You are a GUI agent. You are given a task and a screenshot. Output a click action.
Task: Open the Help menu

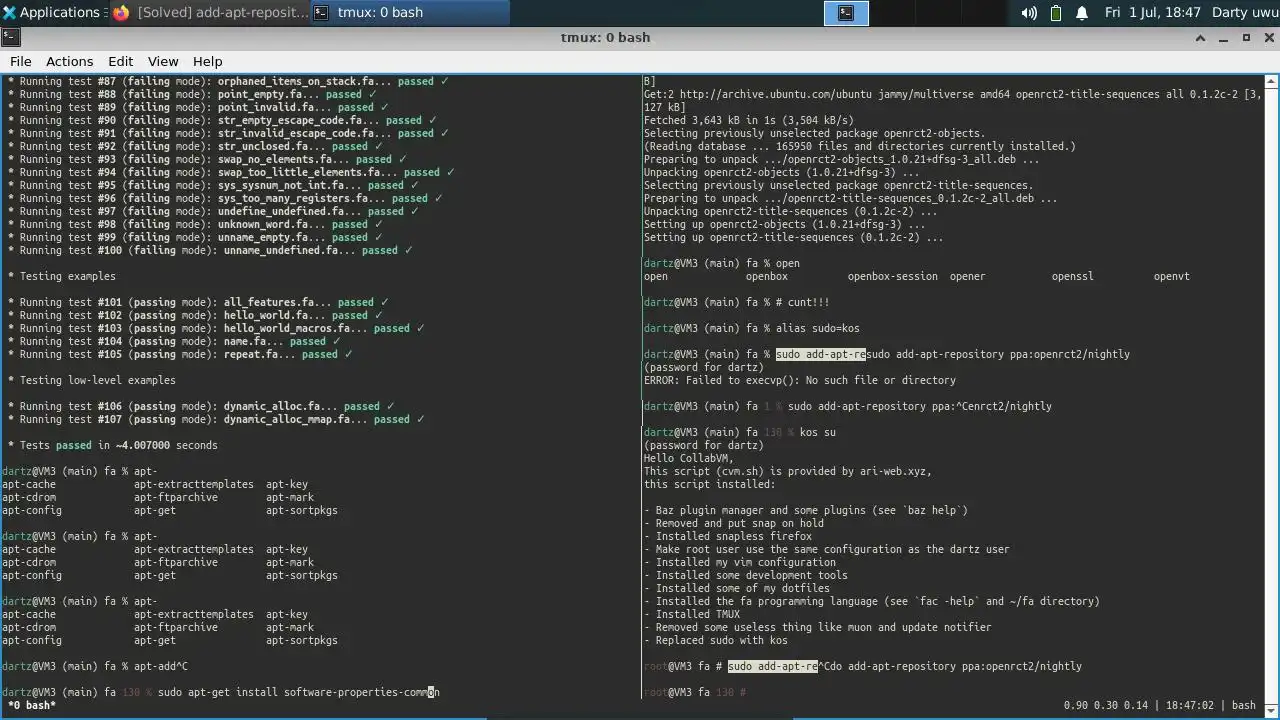[207, 61]
